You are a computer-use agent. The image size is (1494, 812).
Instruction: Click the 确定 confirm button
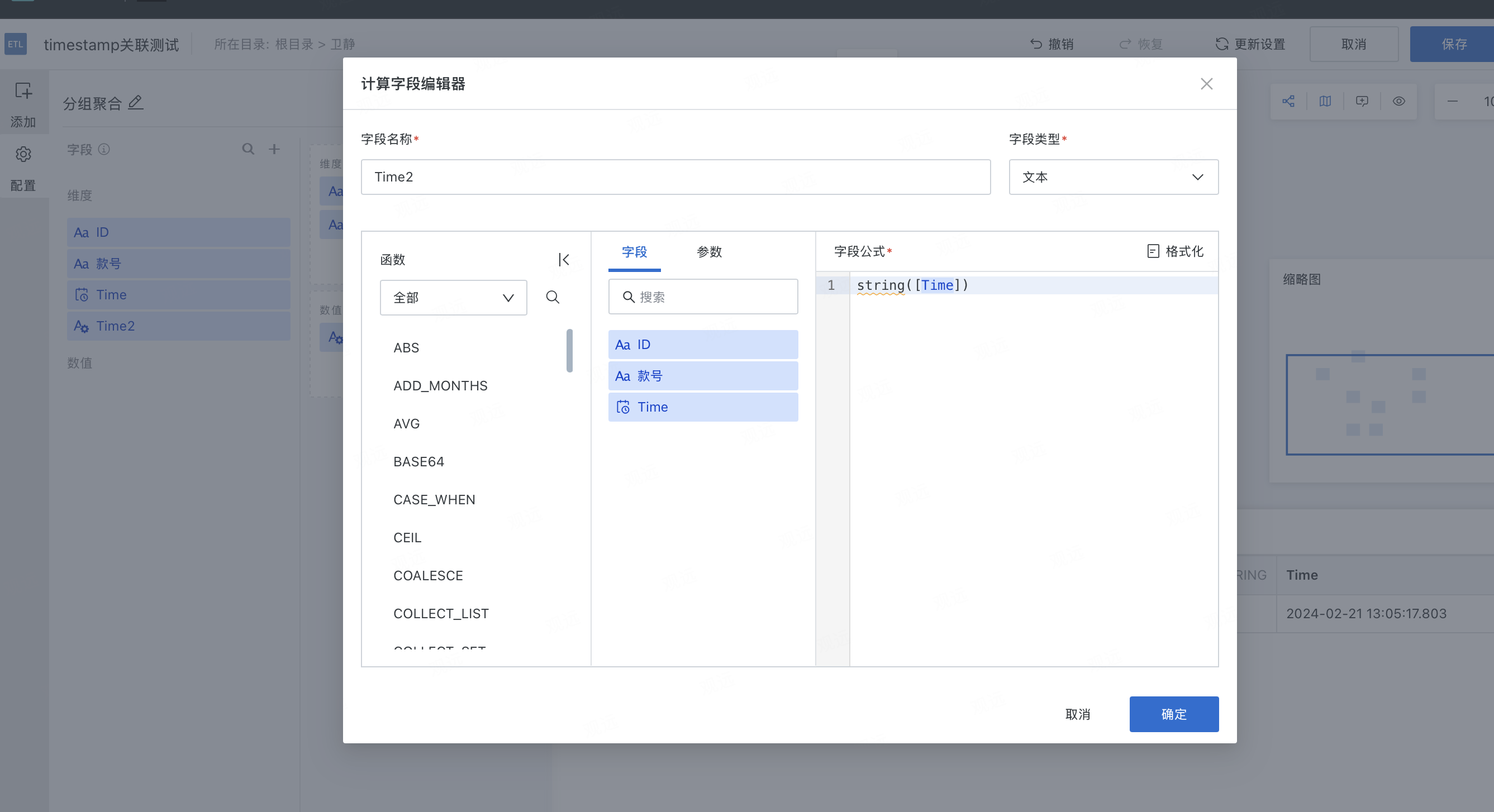click(x=1174, y=714)
